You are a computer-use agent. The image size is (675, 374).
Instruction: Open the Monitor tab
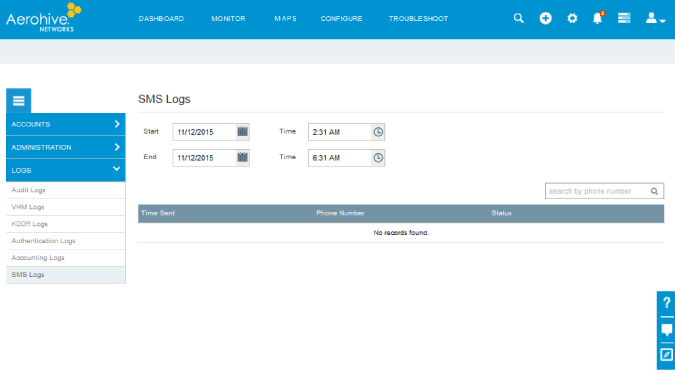(x=228, y=19)
